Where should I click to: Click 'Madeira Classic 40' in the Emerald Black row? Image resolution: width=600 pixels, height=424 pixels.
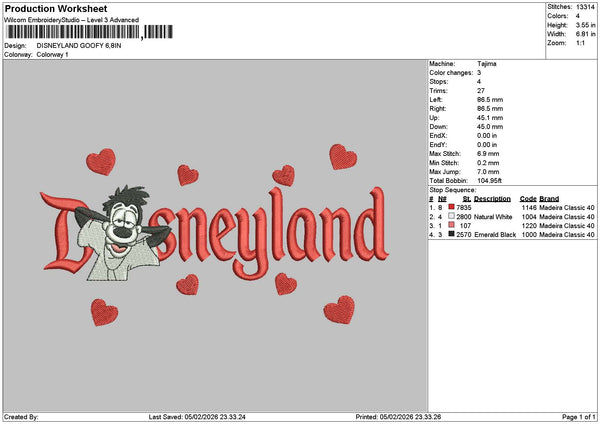point(567,235)
